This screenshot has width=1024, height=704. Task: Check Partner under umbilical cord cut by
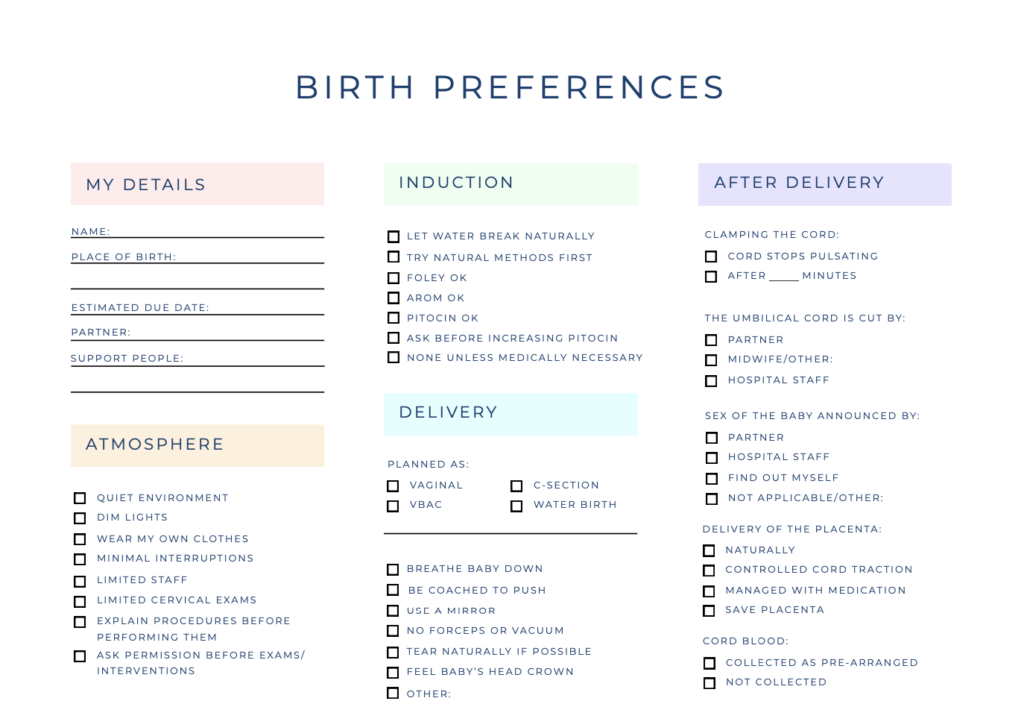point(711,340)
